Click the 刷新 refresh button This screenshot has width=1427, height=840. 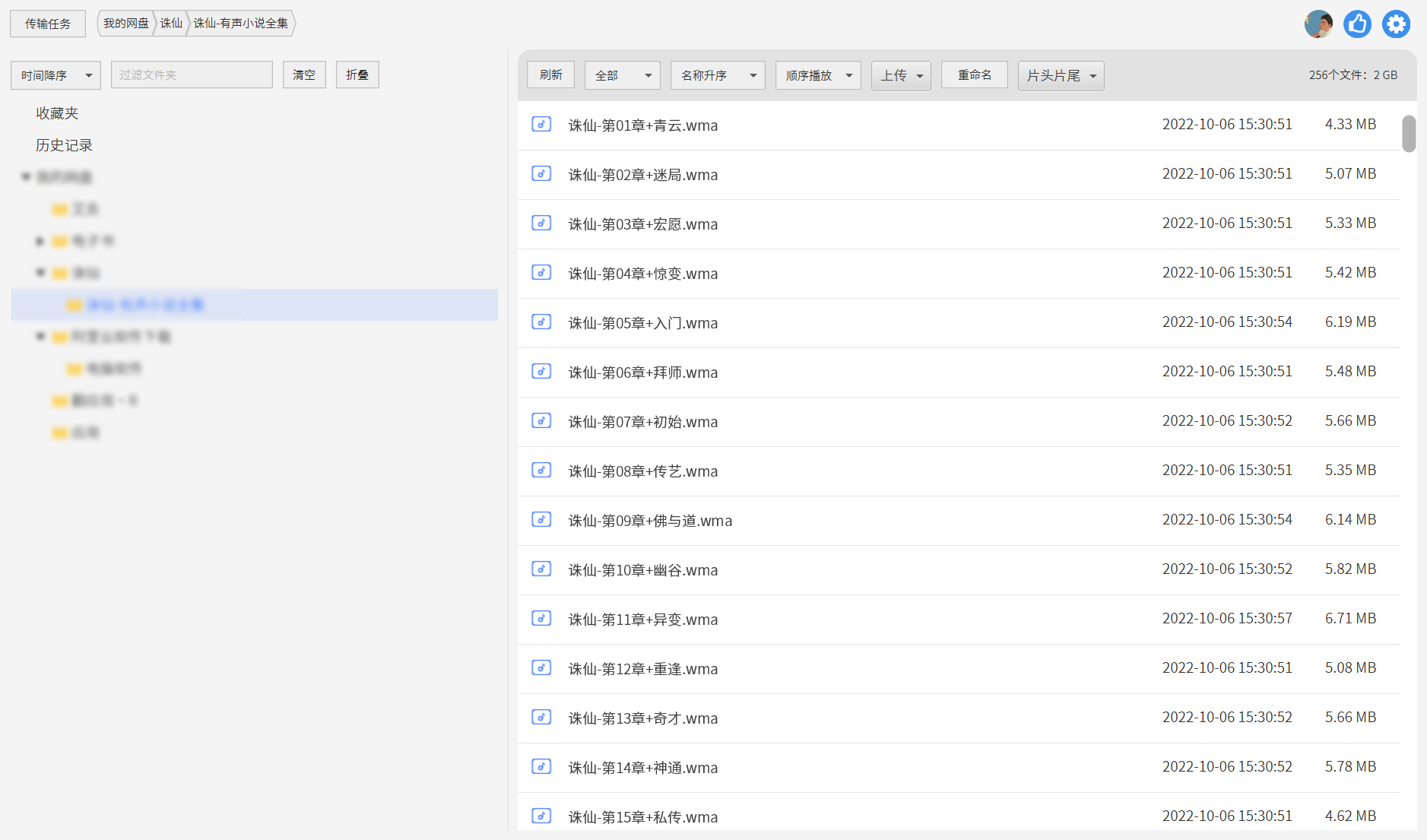[x=550, y=75]
